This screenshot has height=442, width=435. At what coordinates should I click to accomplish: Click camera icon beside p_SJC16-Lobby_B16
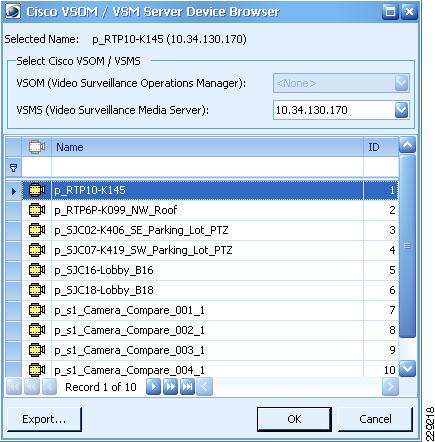(37, 270)
